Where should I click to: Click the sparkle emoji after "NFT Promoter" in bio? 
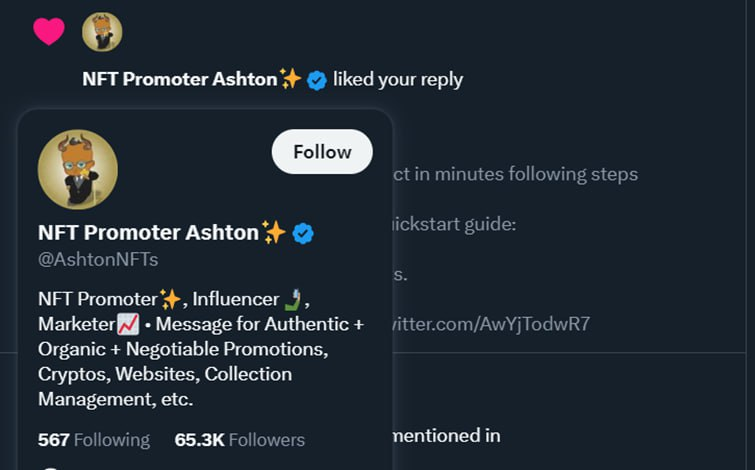point(172,298)
